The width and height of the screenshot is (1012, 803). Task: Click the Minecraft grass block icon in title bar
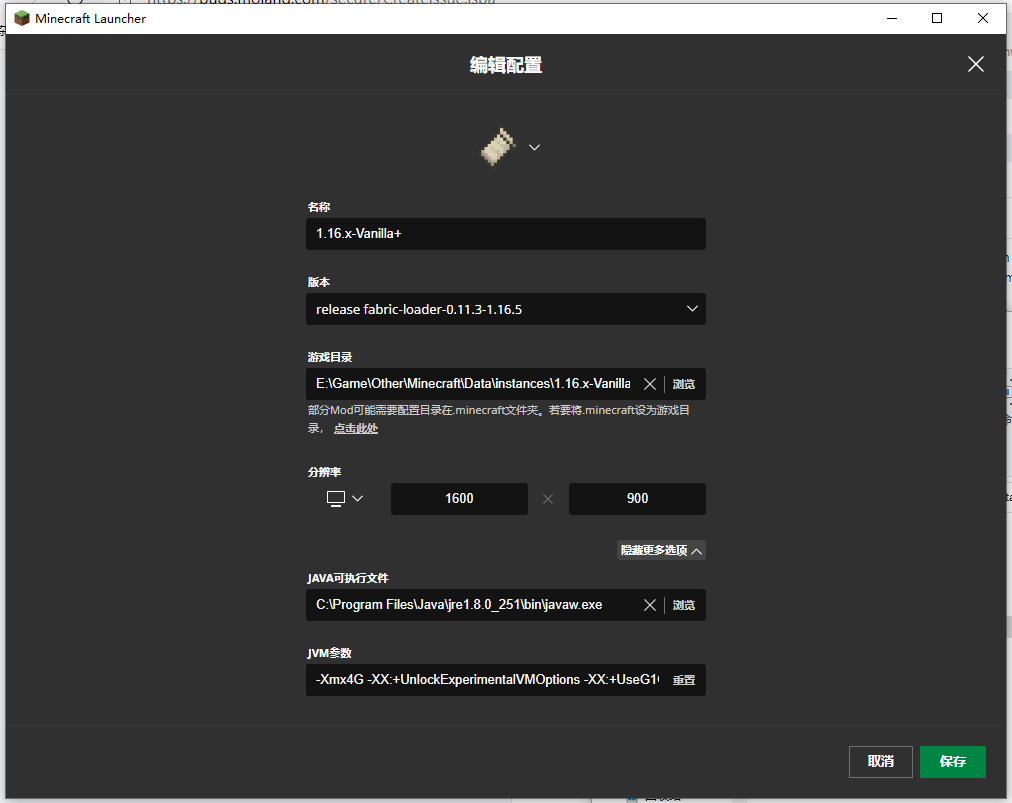(21, 17)
